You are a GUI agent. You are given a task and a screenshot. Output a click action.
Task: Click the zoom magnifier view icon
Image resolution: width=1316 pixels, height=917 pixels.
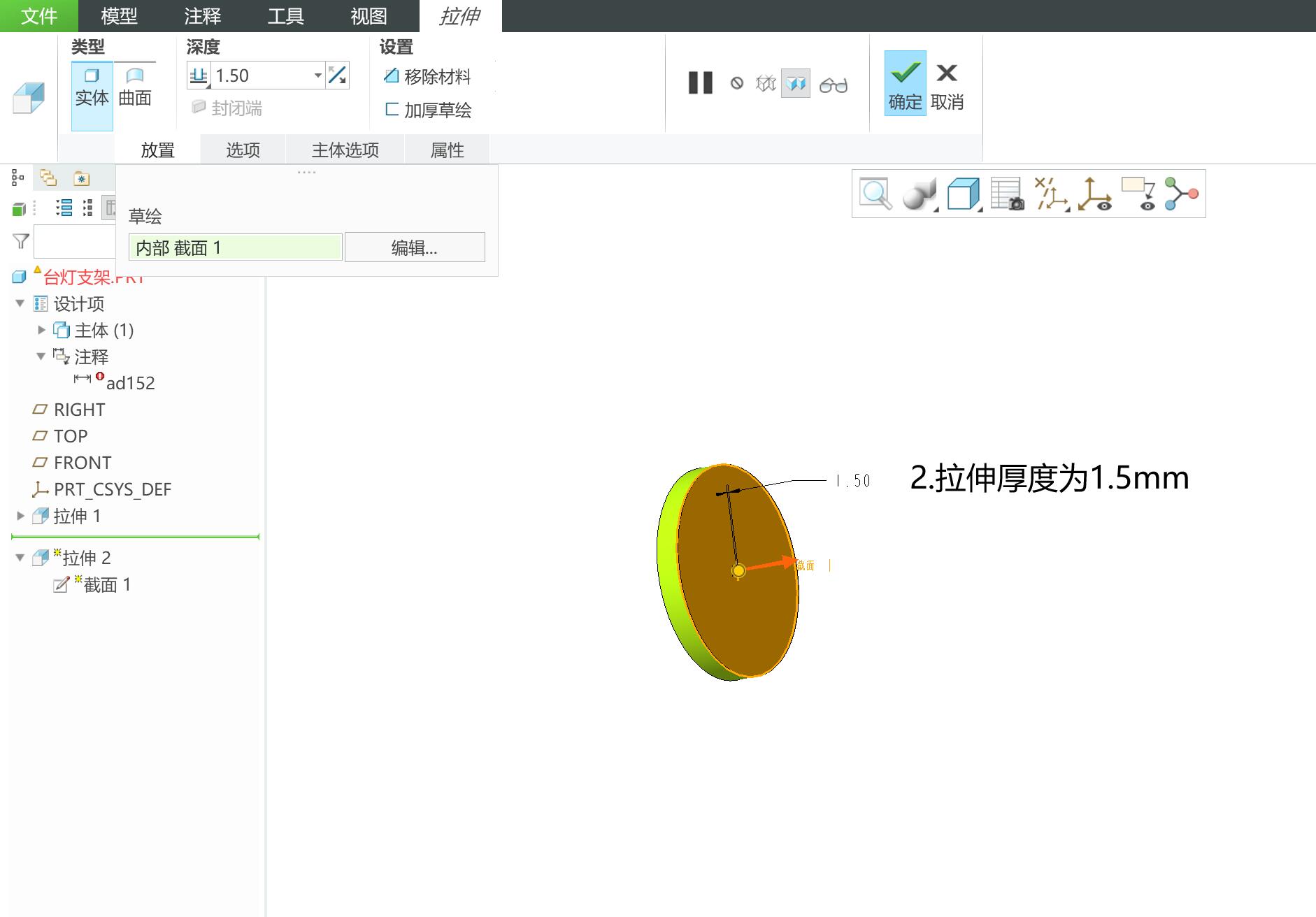point(875,194)
